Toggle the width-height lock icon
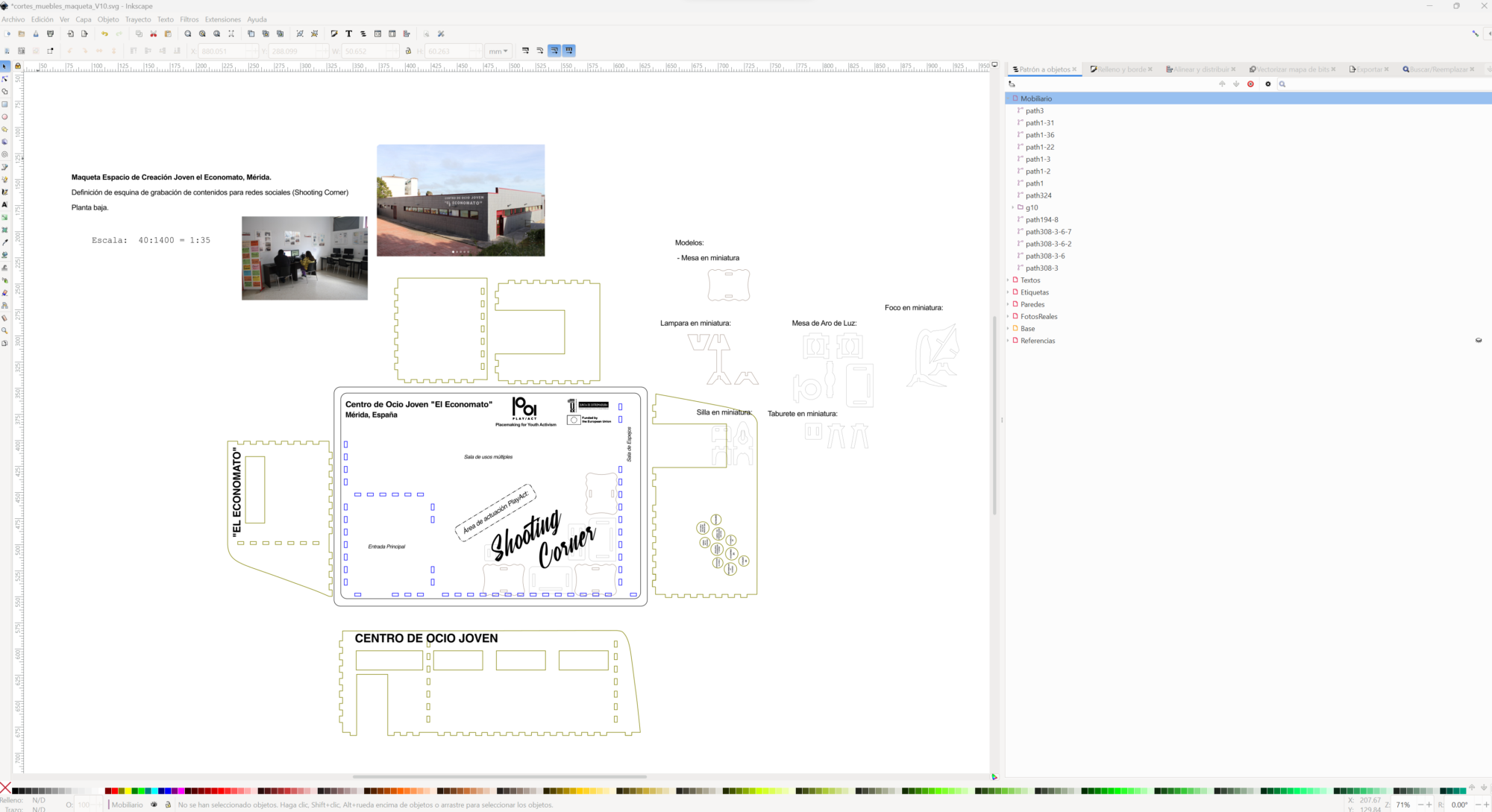Image resolution: width=1492 pixels, height=812 pixels. coord(408,51)
